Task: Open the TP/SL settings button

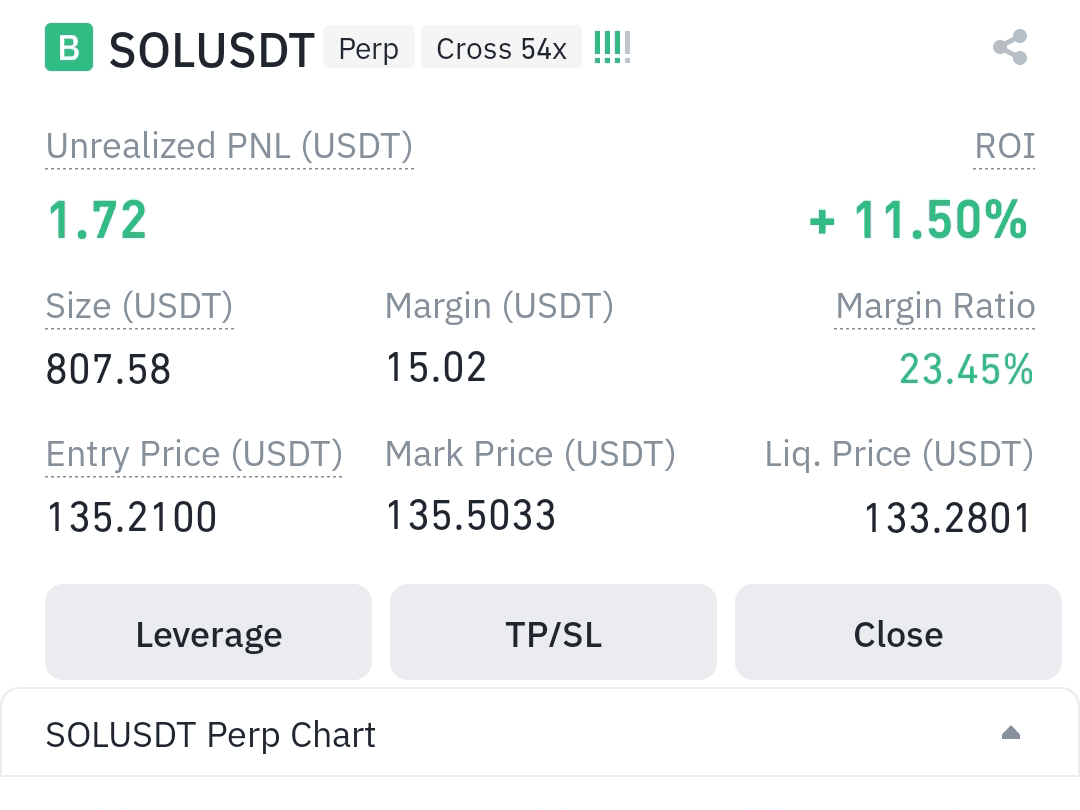Action: [x=553, y=632]
